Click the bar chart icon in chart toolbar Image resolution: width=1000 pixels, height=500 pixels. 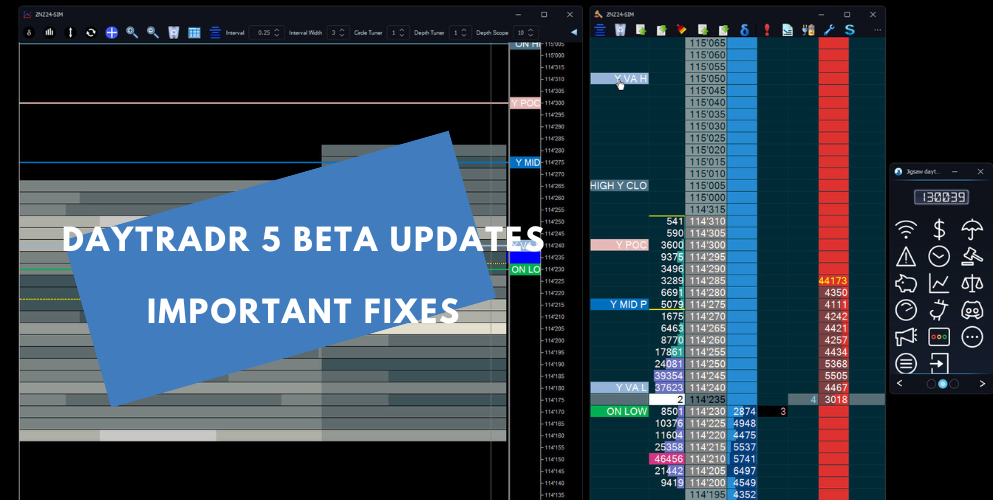pyautogui.click(x=50, y=33)
